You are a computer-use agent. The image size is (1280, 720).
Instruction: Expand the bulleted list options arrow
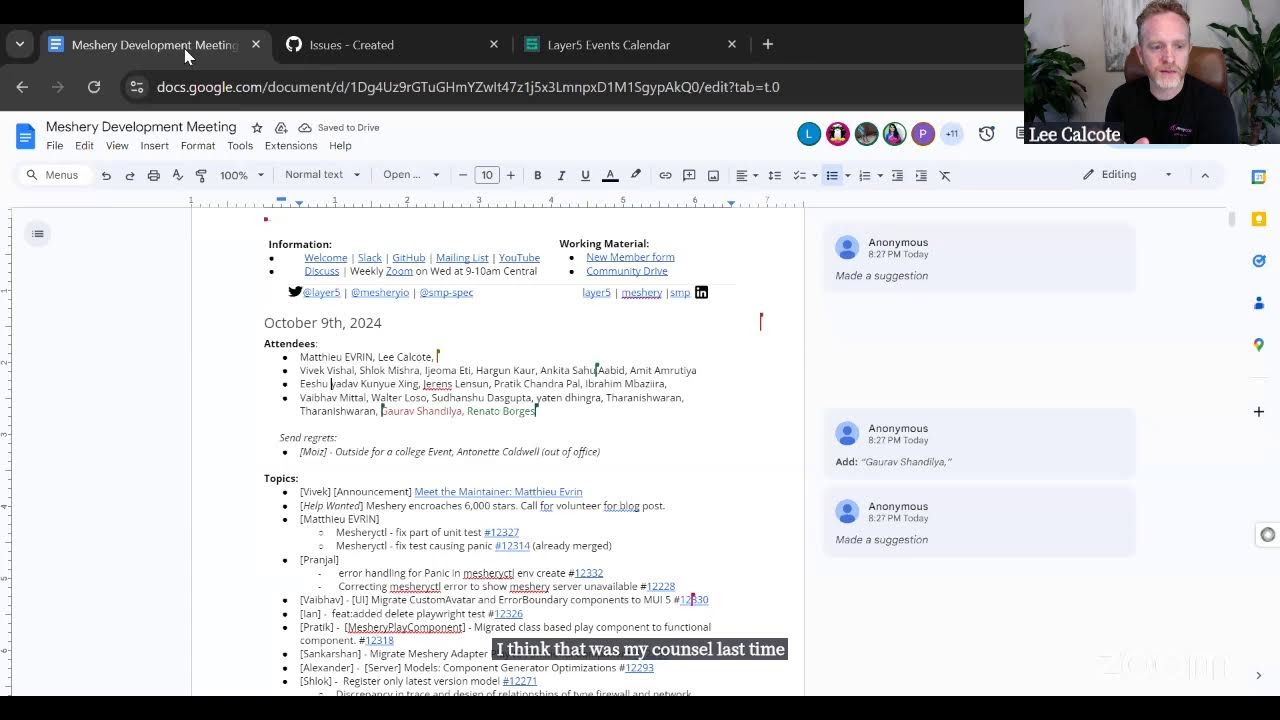(x=847, y=175)
